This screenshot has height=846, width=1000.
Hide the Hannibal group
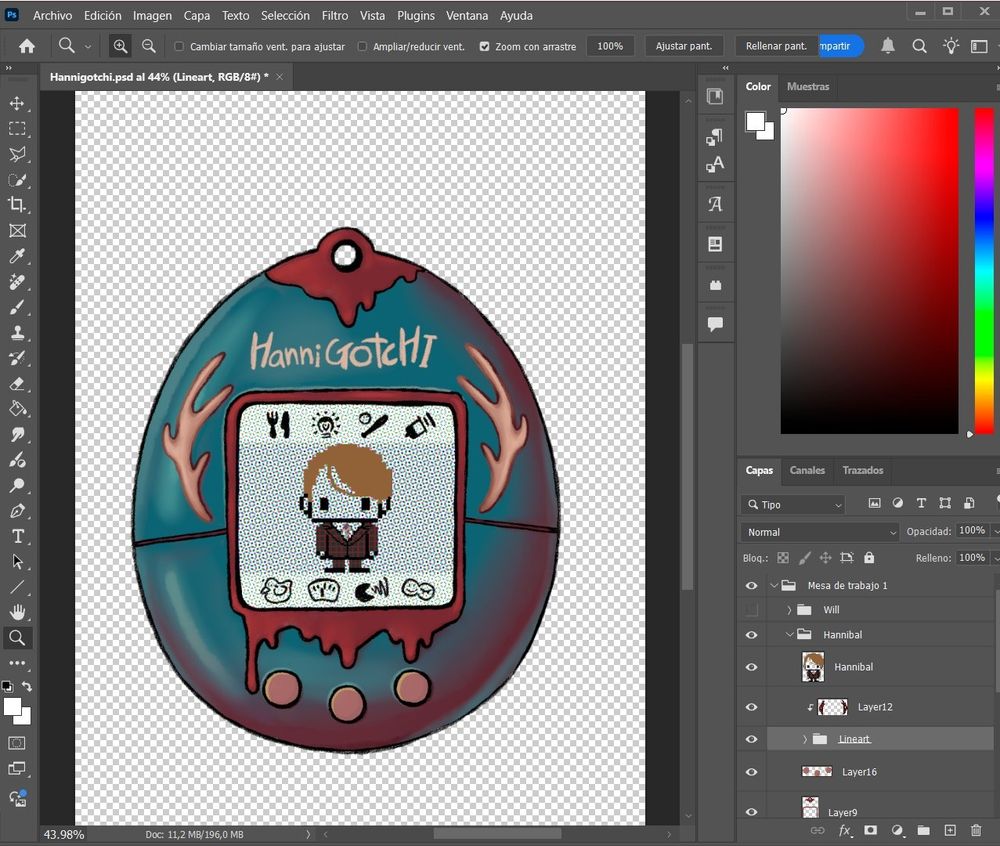pos(751,635)
